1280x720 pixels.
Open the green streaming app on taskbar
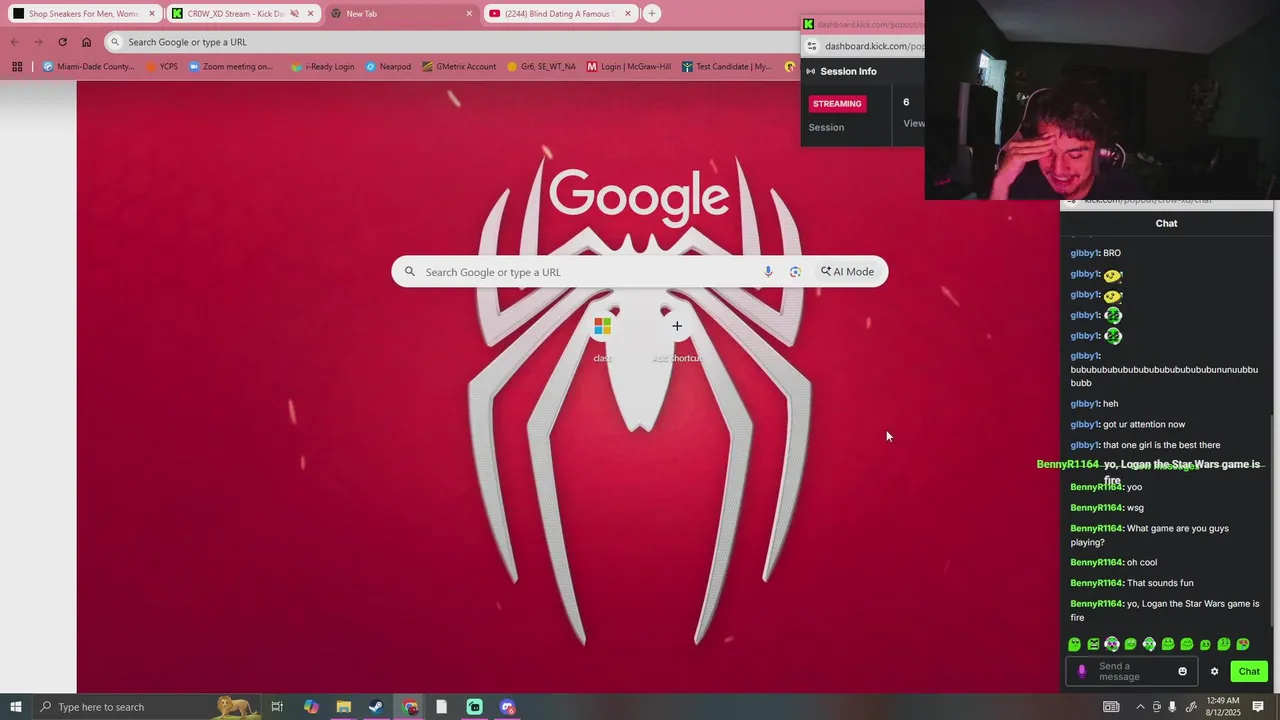pos(475,707)
